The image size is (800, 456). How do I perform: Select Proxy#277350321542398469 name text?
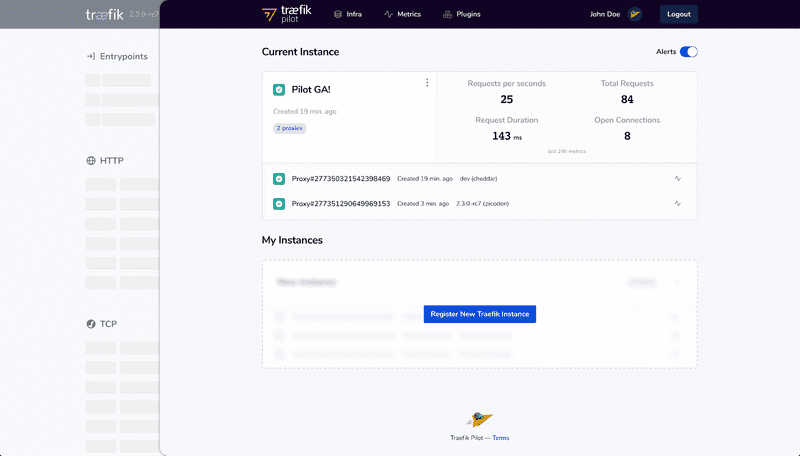coord(341,179)
